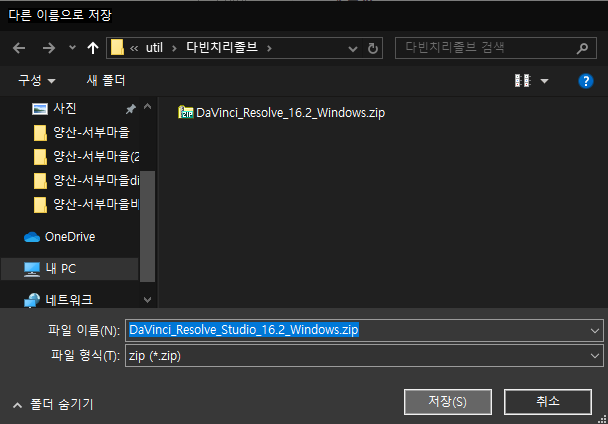Select 다빈치리졸브 in the address path

pyautogui.click(x=222, y=47)
